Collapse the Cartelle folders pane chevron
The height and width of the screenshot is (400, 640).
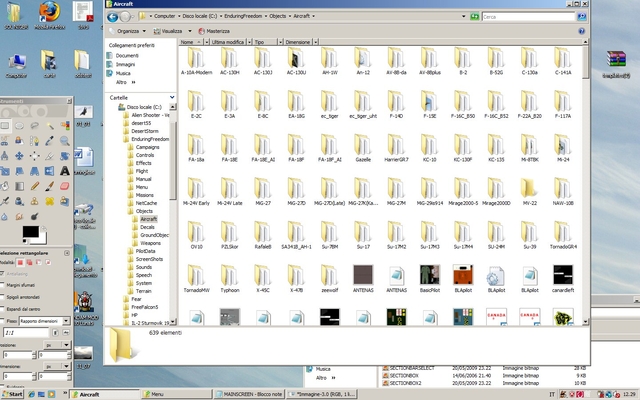172,97
